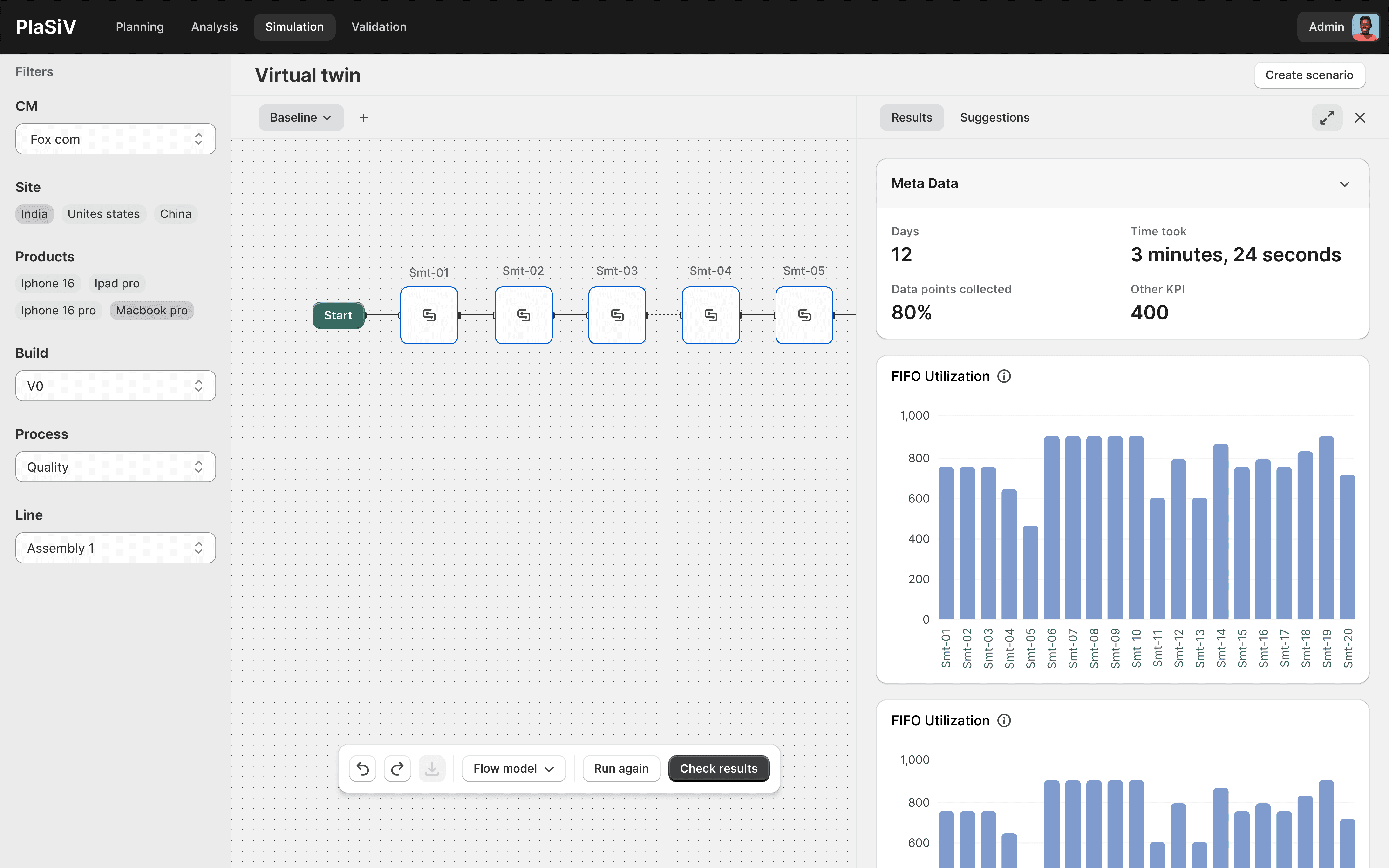Viewport: 1389px width, 868px height.
Task: Add a new scenario with plus icon
Action: (x=363, y=118)
